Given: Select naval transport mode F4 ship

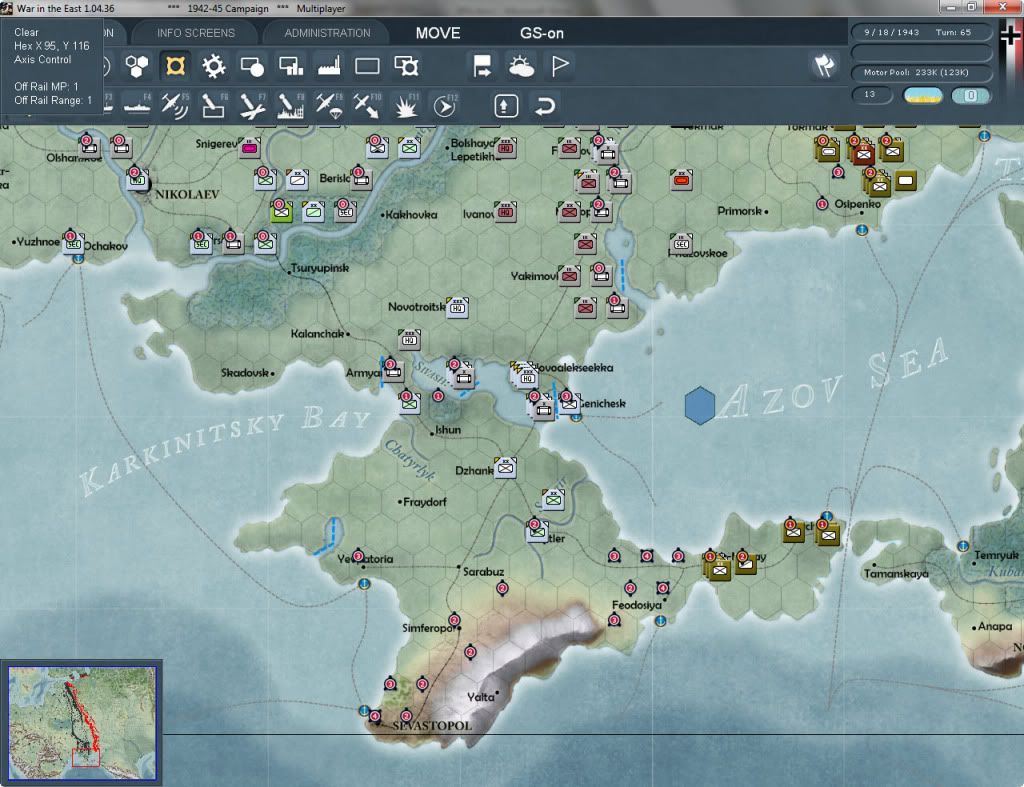Looking at the screenshot, I should tap(137, 105).
